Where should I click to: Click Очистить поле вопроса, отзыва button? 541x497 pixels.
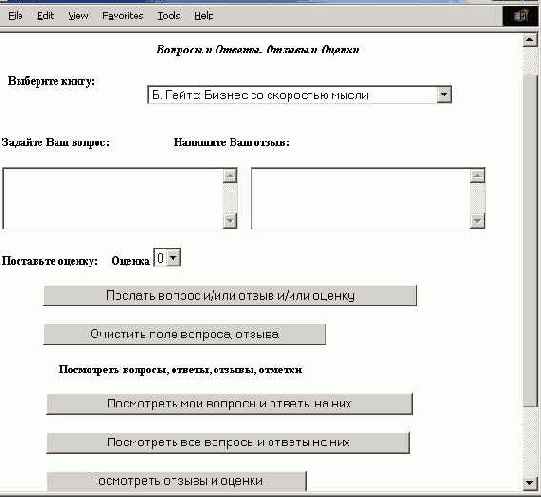pos(185,334)
